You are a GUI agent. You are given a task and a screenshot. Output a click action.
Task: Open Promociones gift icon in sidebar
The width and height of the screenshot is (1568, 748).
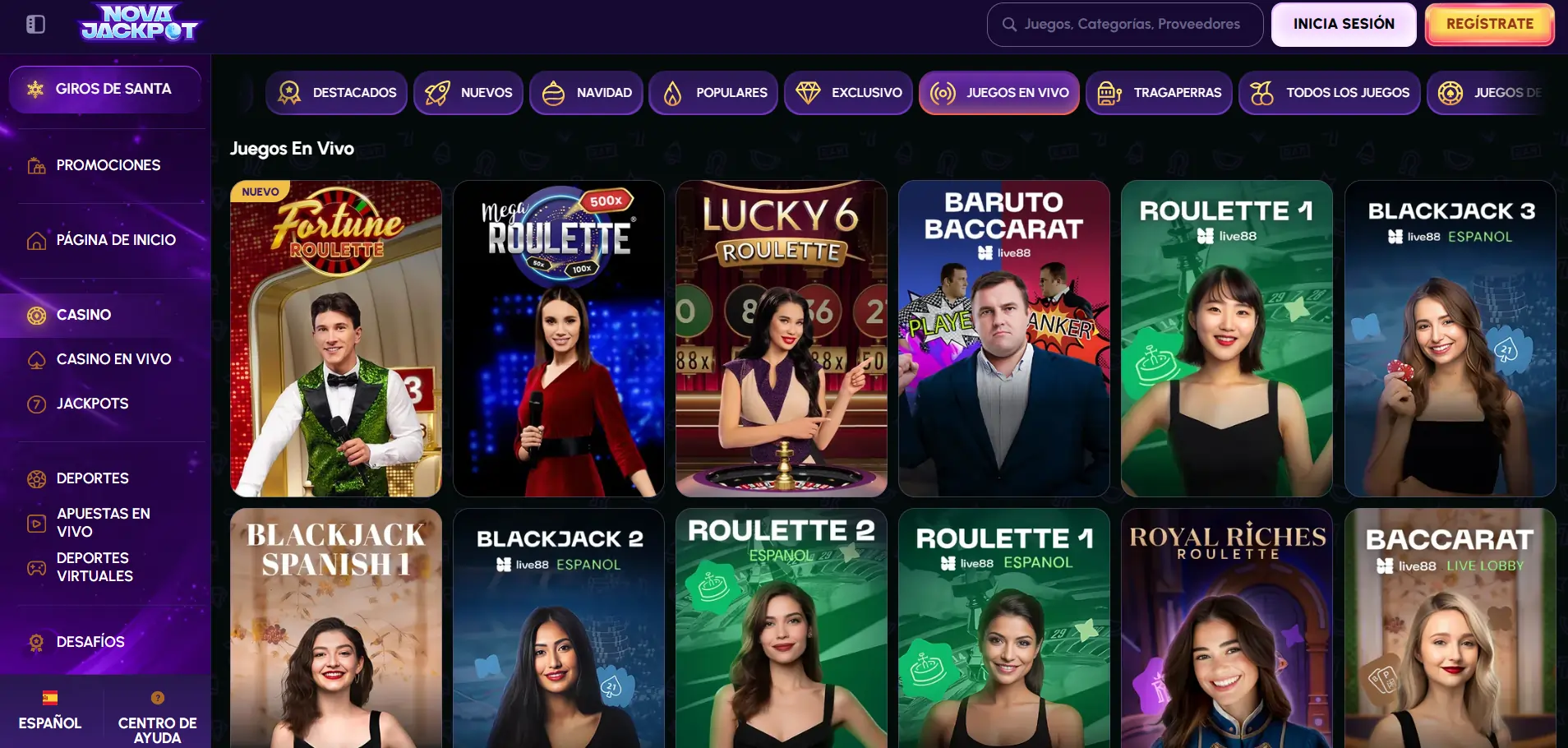coord(36,165)
